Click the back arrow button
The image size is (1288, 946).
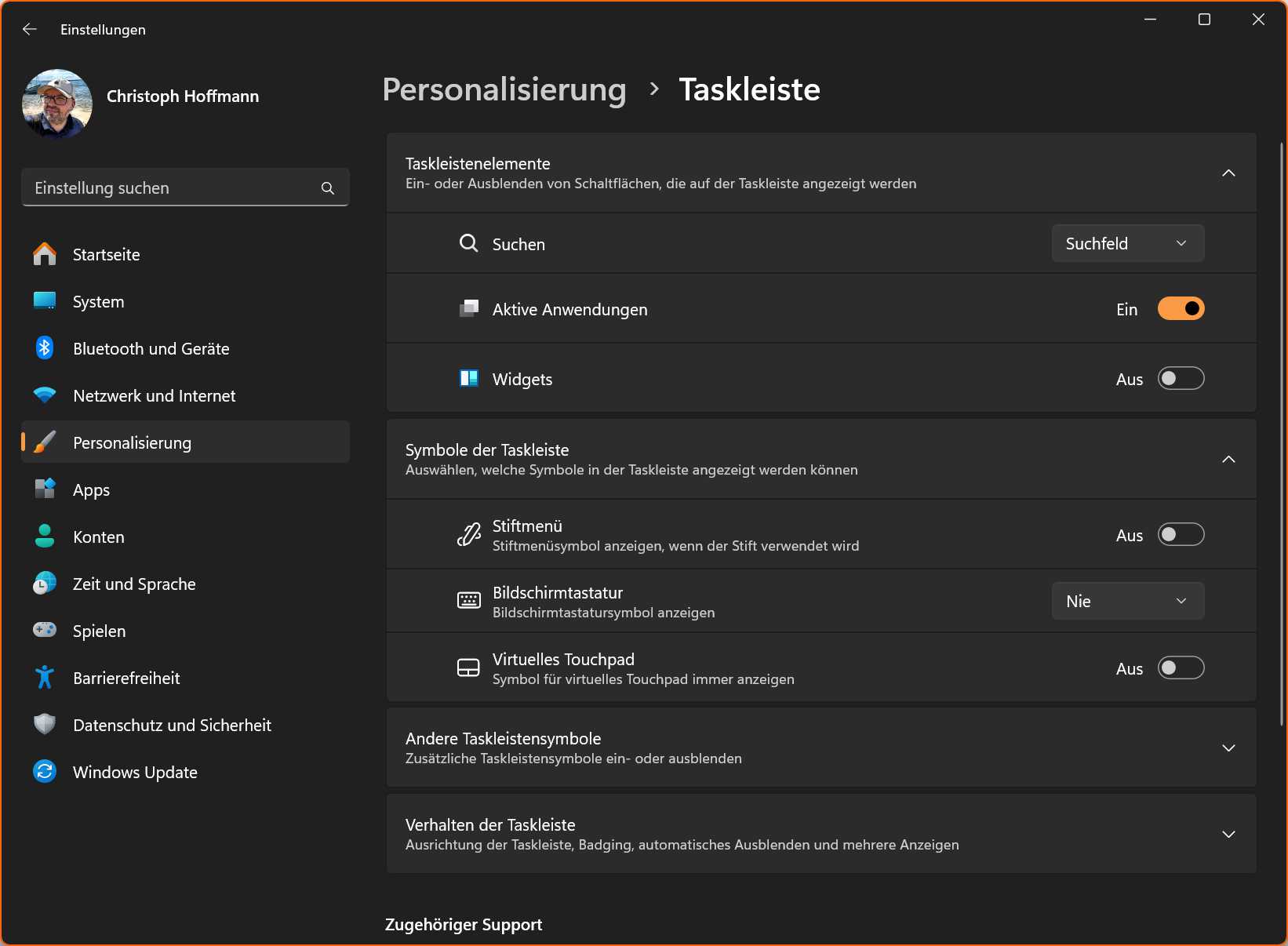click(x=29, y=29)
